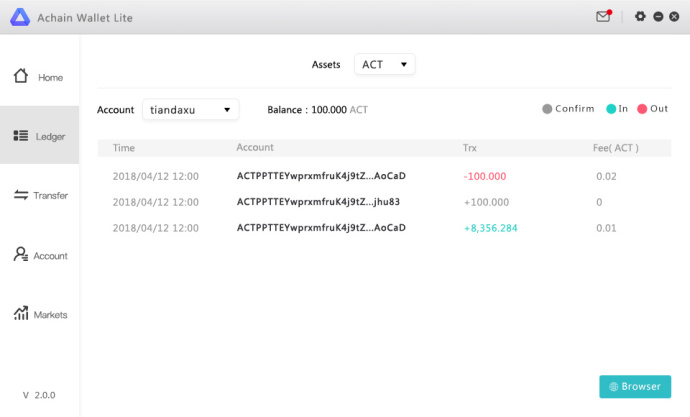The height and width of the screenshot is (417, 690).
Task: Go to the Home label in the sidebar
Action: click(50, 78)
